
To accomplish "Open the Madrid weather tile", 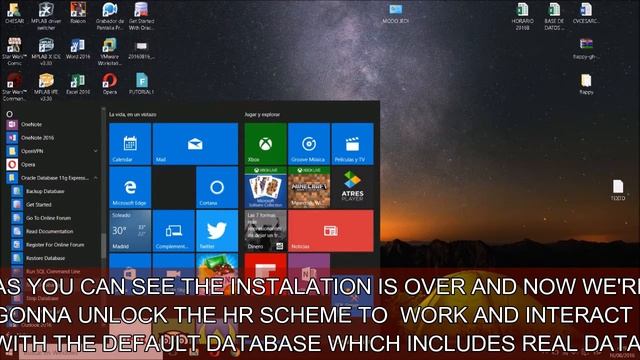I will coord(130,231).
